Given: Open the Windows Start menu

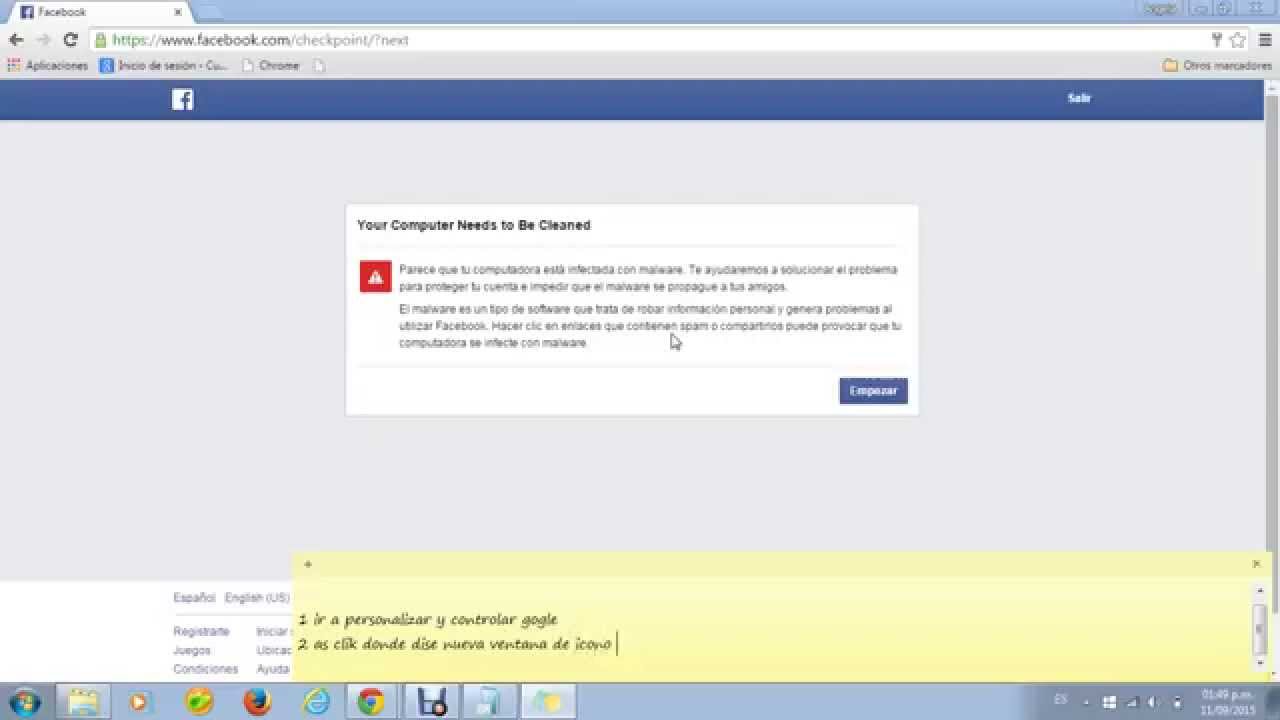Looking at the screenshot, I should click(24, 702).
